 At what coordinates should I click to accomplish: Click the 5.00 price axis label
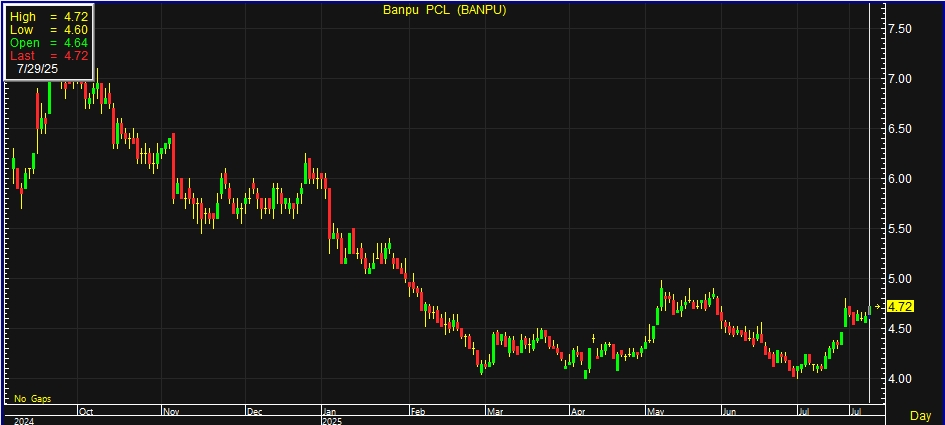tap(899, 279)
